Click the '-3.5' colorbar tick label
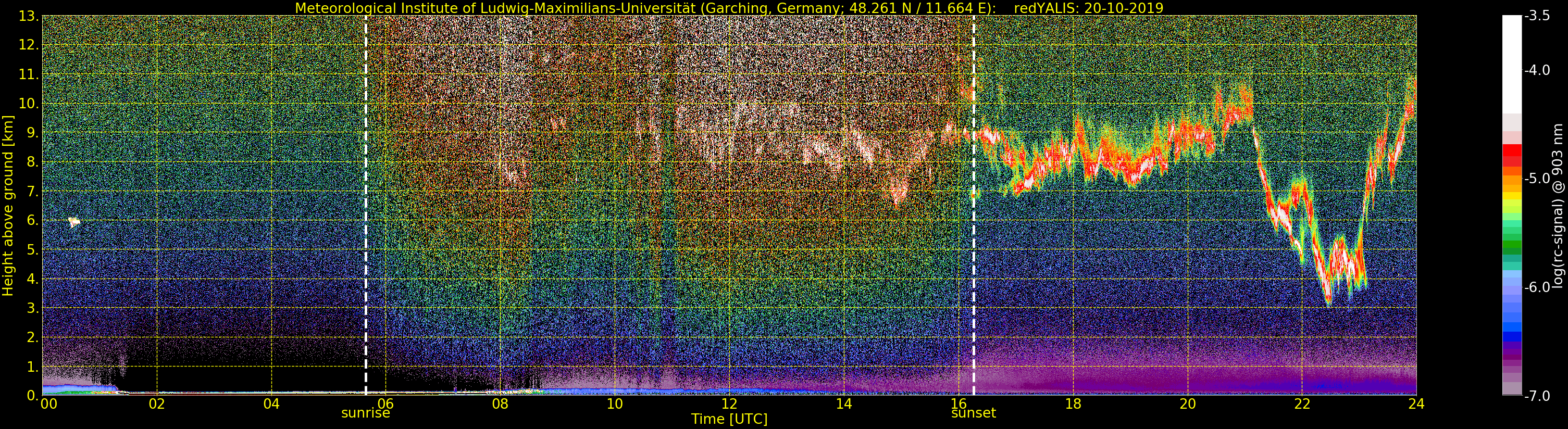Screen dimensions: 1568x429 tap(1537, 16)
